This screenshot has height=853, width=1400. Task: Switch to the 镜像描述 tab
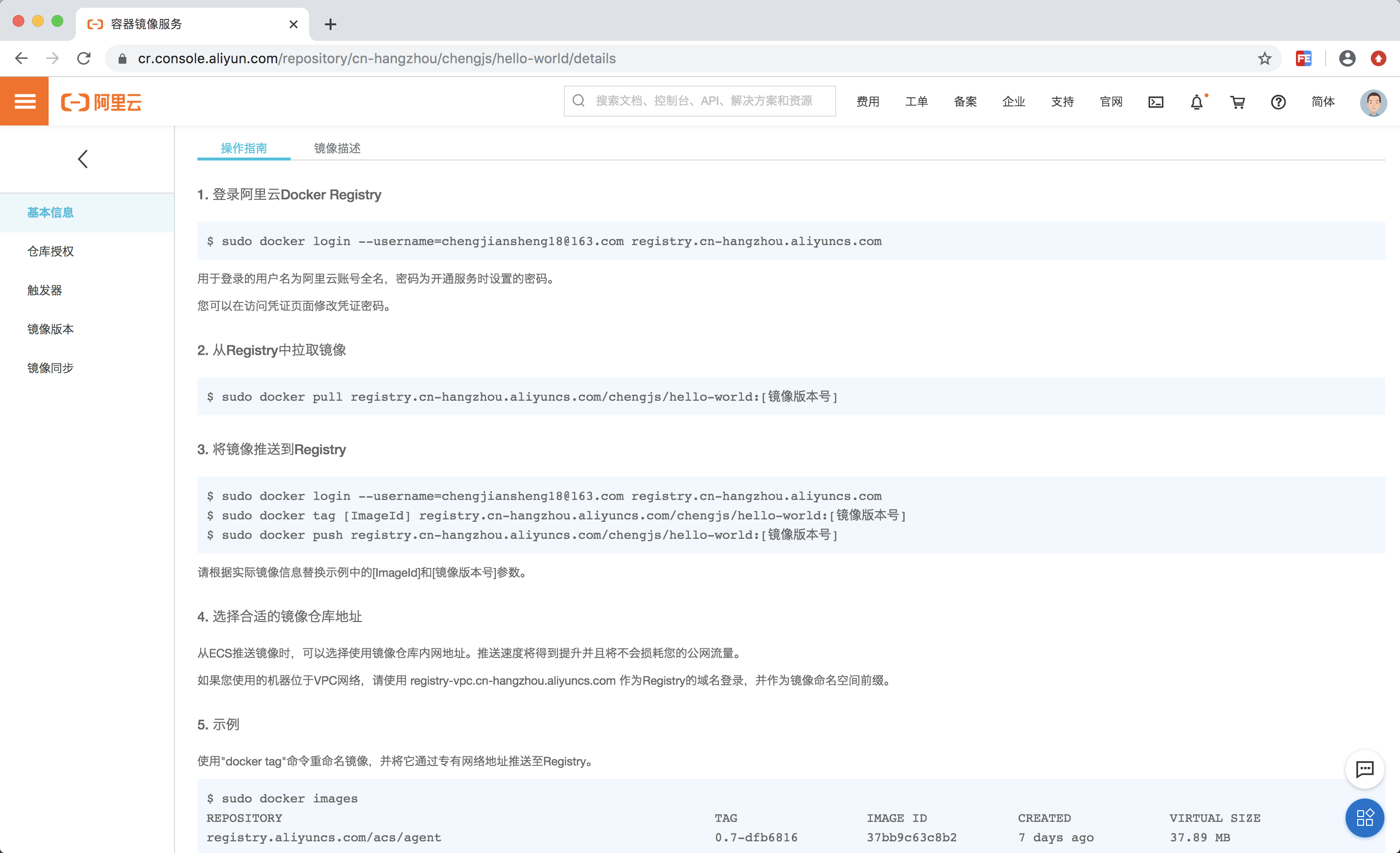click(x=337, y=148)
